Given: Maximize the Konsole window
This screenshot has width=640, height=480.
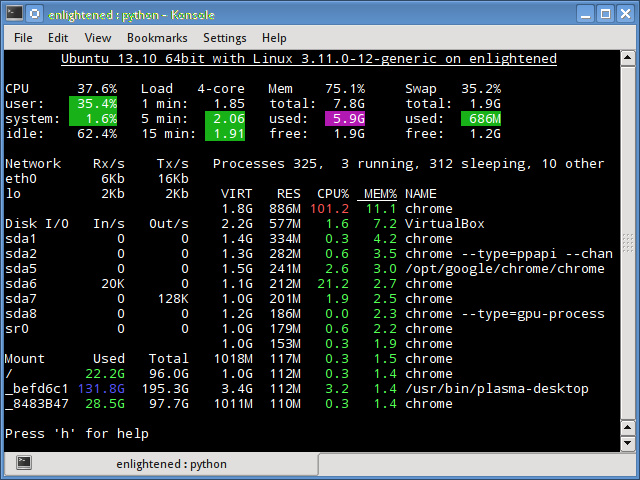Looking at the screenshot, I should [605, 13].
